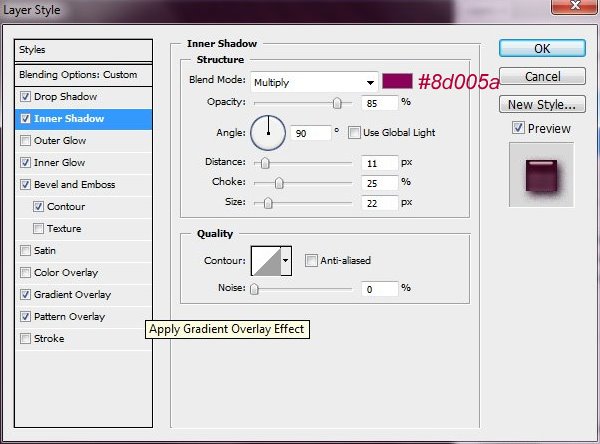Enable the Stroke effect checkbox
The image size is (600, 444).
click(x=25, y=339)
